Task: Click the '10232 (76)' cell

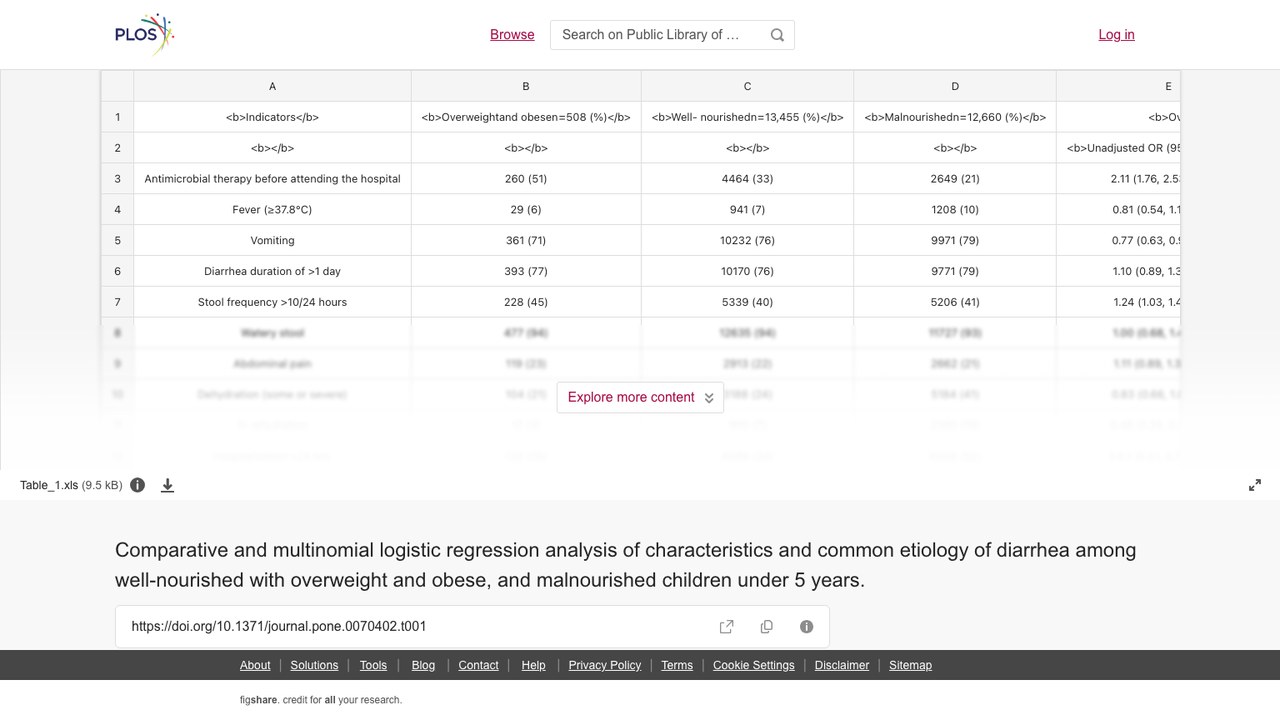Action: coord(747,241)
